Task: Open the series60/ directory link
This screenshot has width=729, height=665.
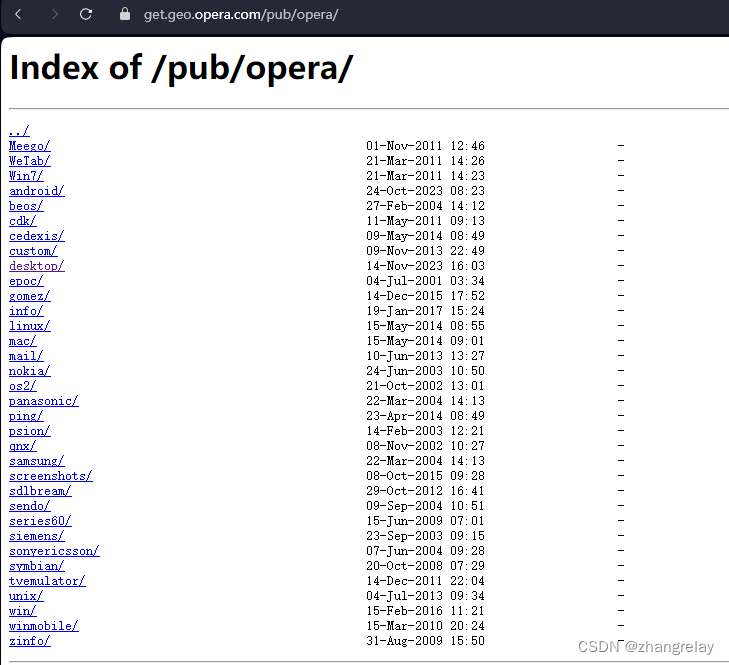Action: pos(40,521)
